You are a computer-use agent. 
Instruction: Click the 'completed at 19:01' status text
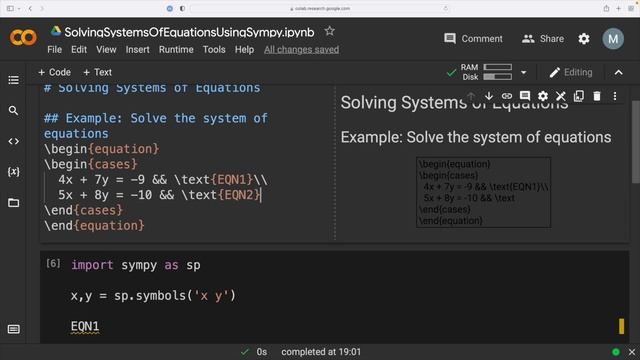(x=321, y=352)
